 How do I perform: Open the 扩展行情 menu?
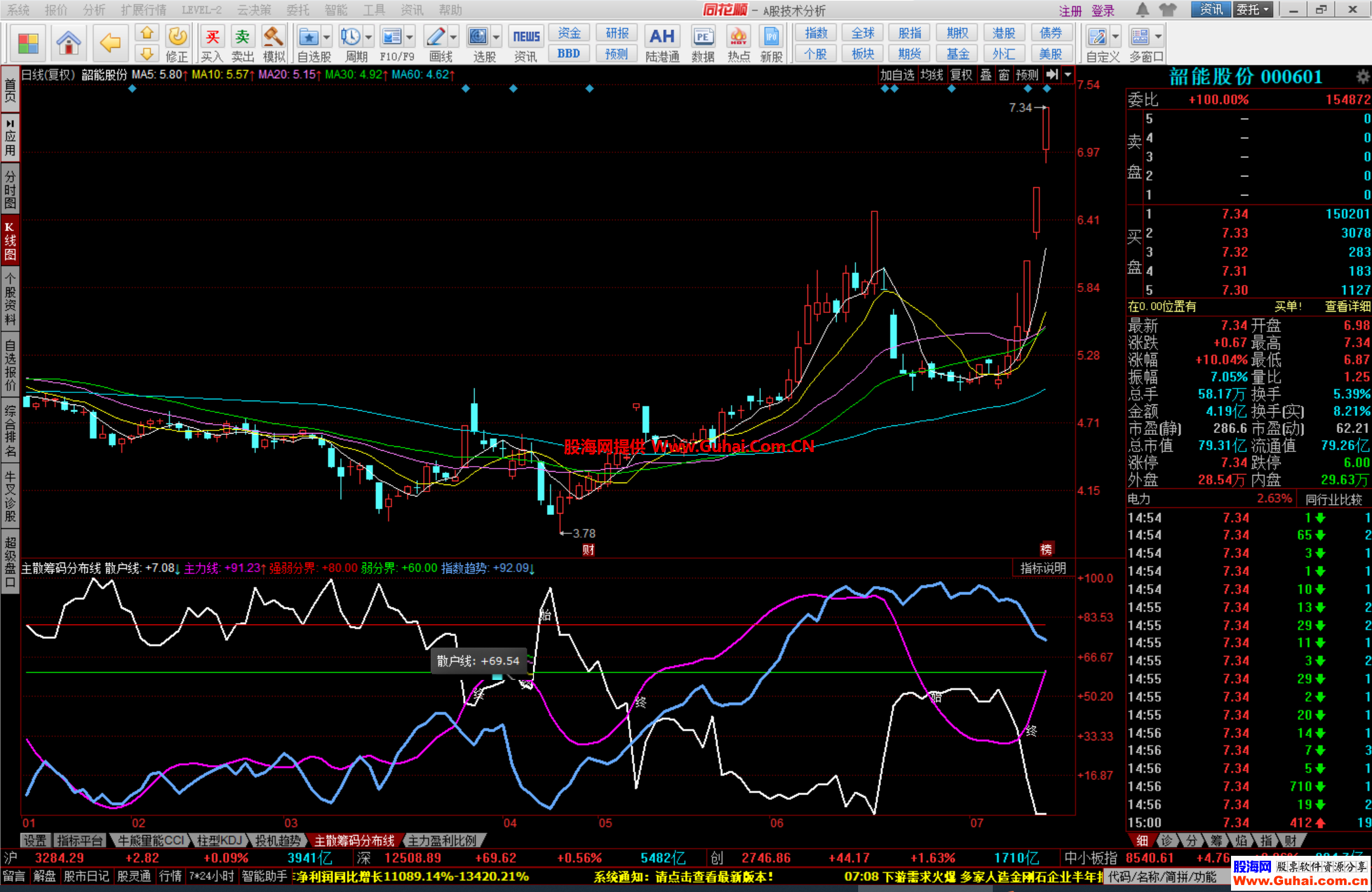coord(144,10)
